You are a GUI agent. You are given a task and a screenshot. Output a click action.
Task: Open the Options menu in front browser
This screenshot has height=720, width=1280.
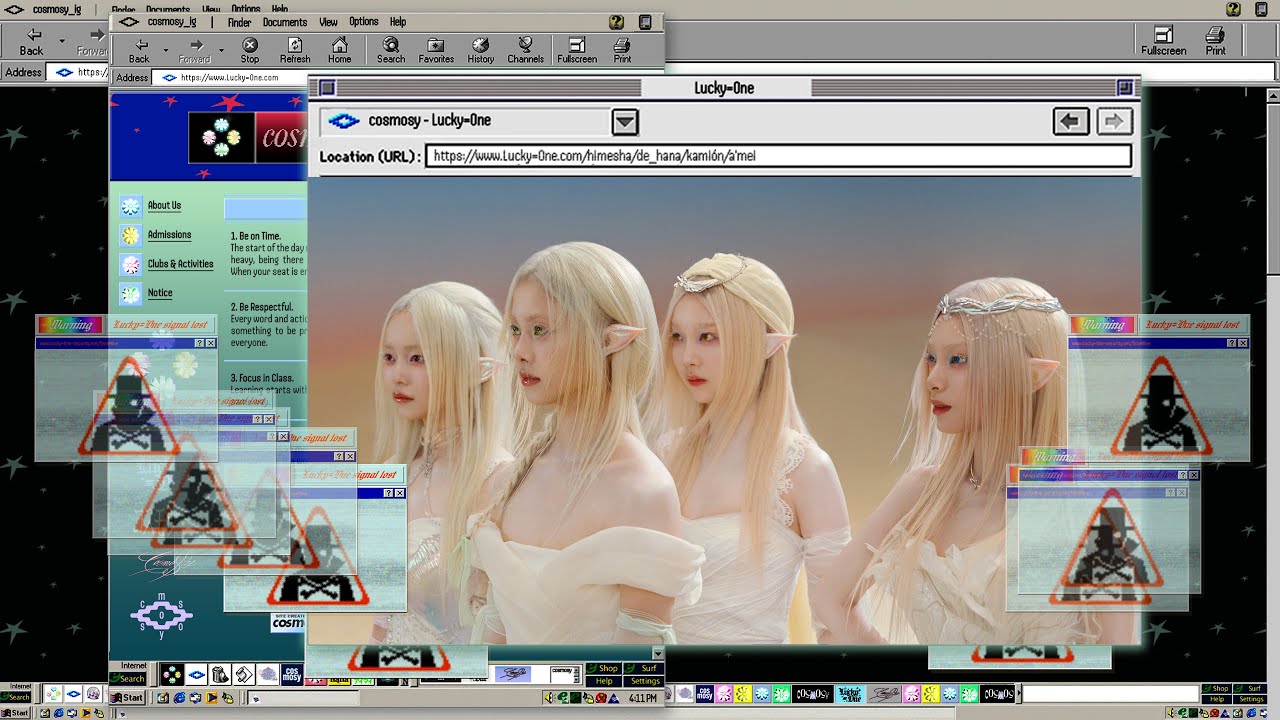pyautogui.click(x=364, y=22)
